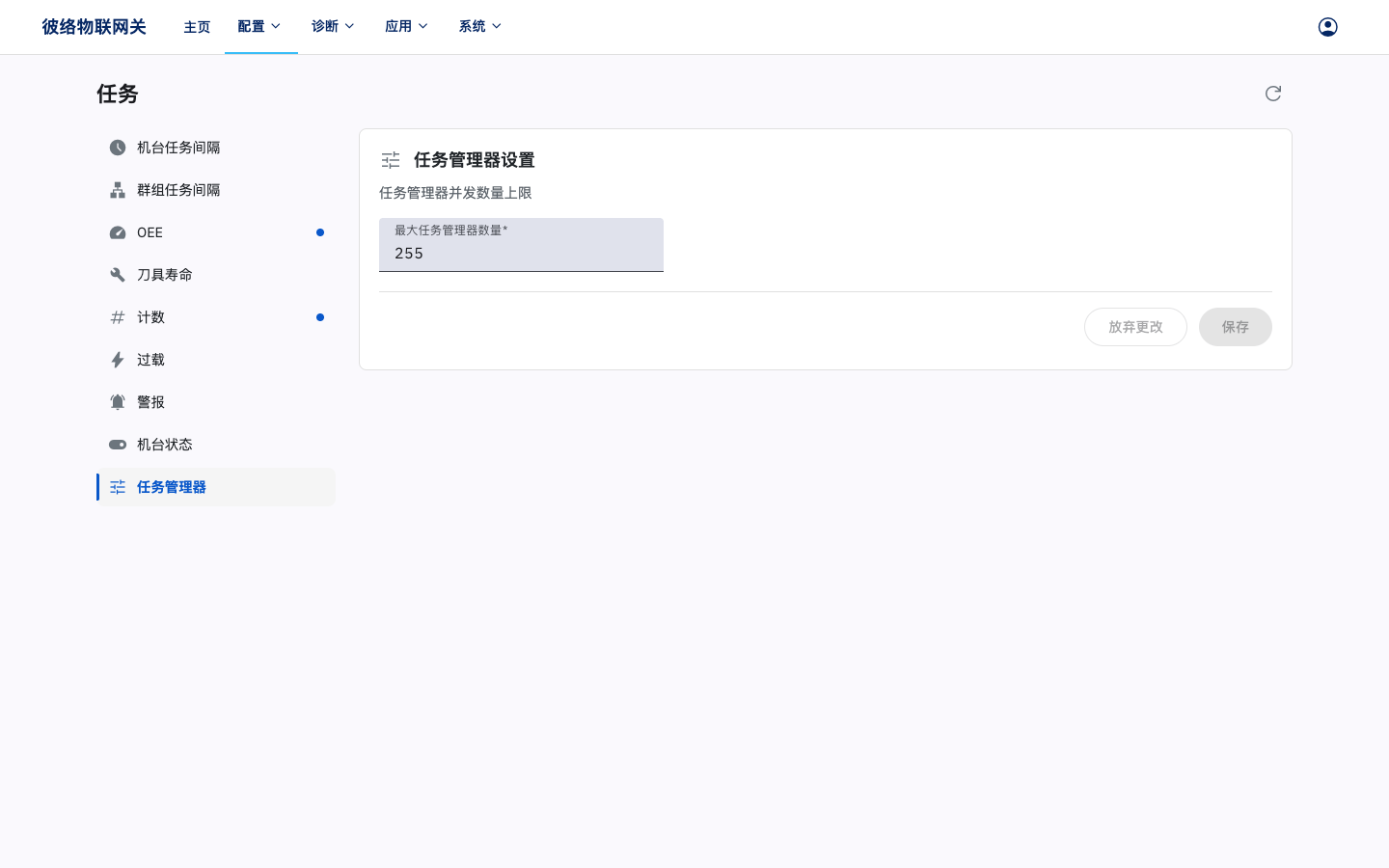Open the 群组任务间隔 section
1389x868 pixels.
pyautogui.click(x=216, y=190)
